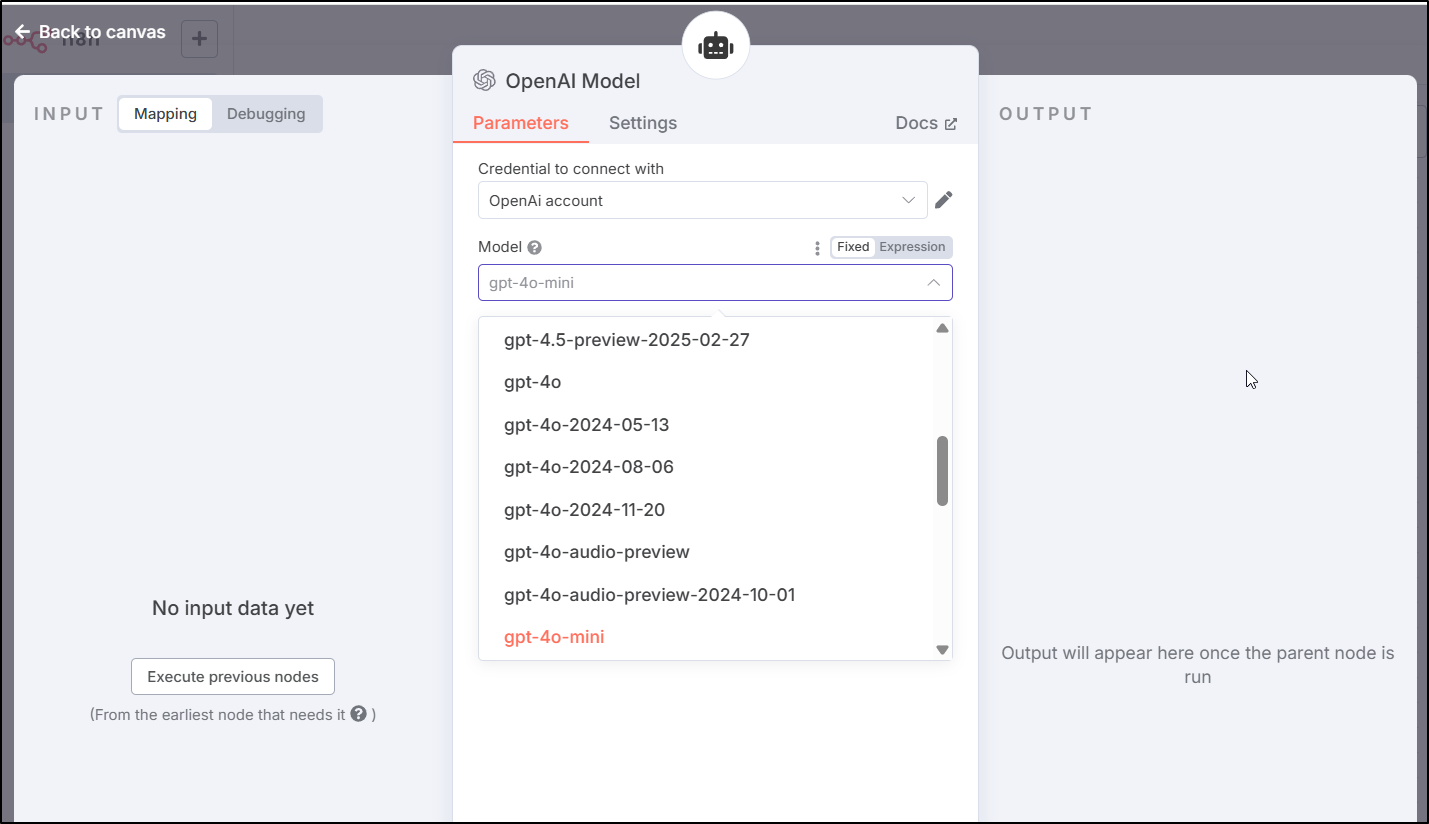Select the highlighted gpt-4o-mini option
The height and width of the screenshot is (824, 1429).
(707, 637)
